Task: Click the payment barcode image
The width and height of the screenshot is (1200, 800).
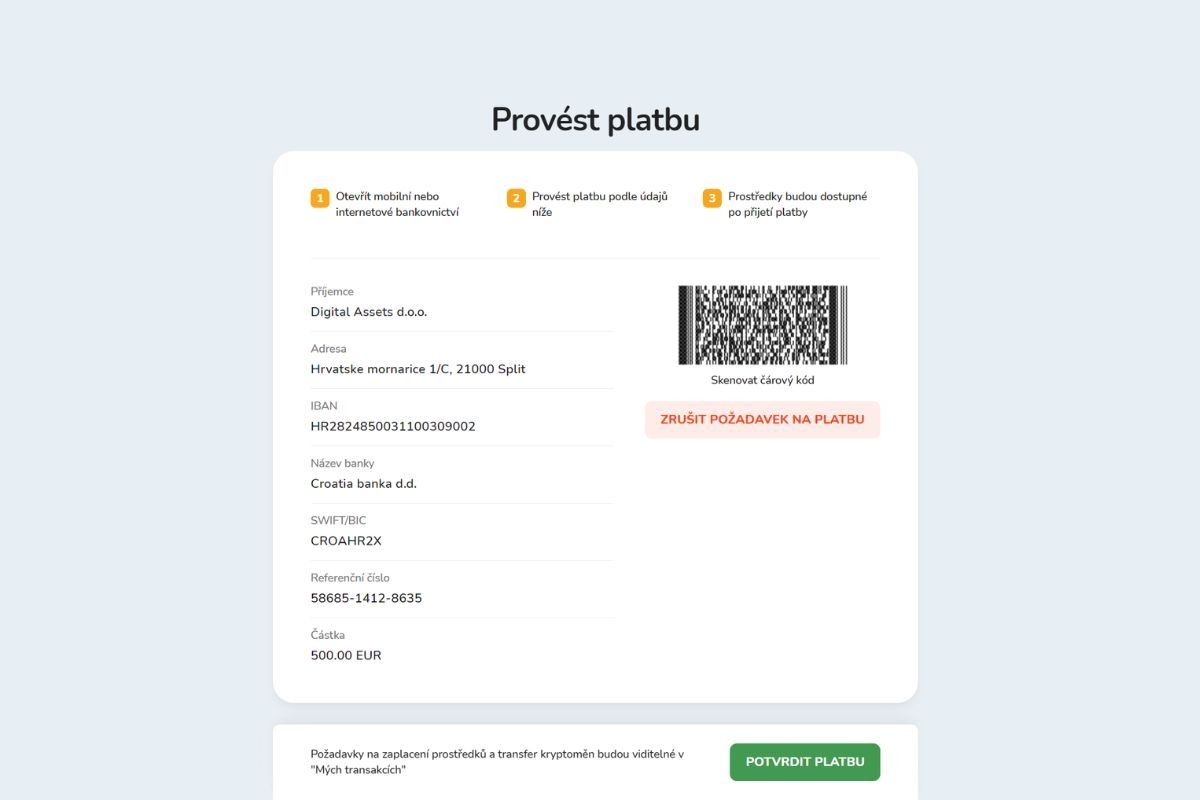Action: 762,325
